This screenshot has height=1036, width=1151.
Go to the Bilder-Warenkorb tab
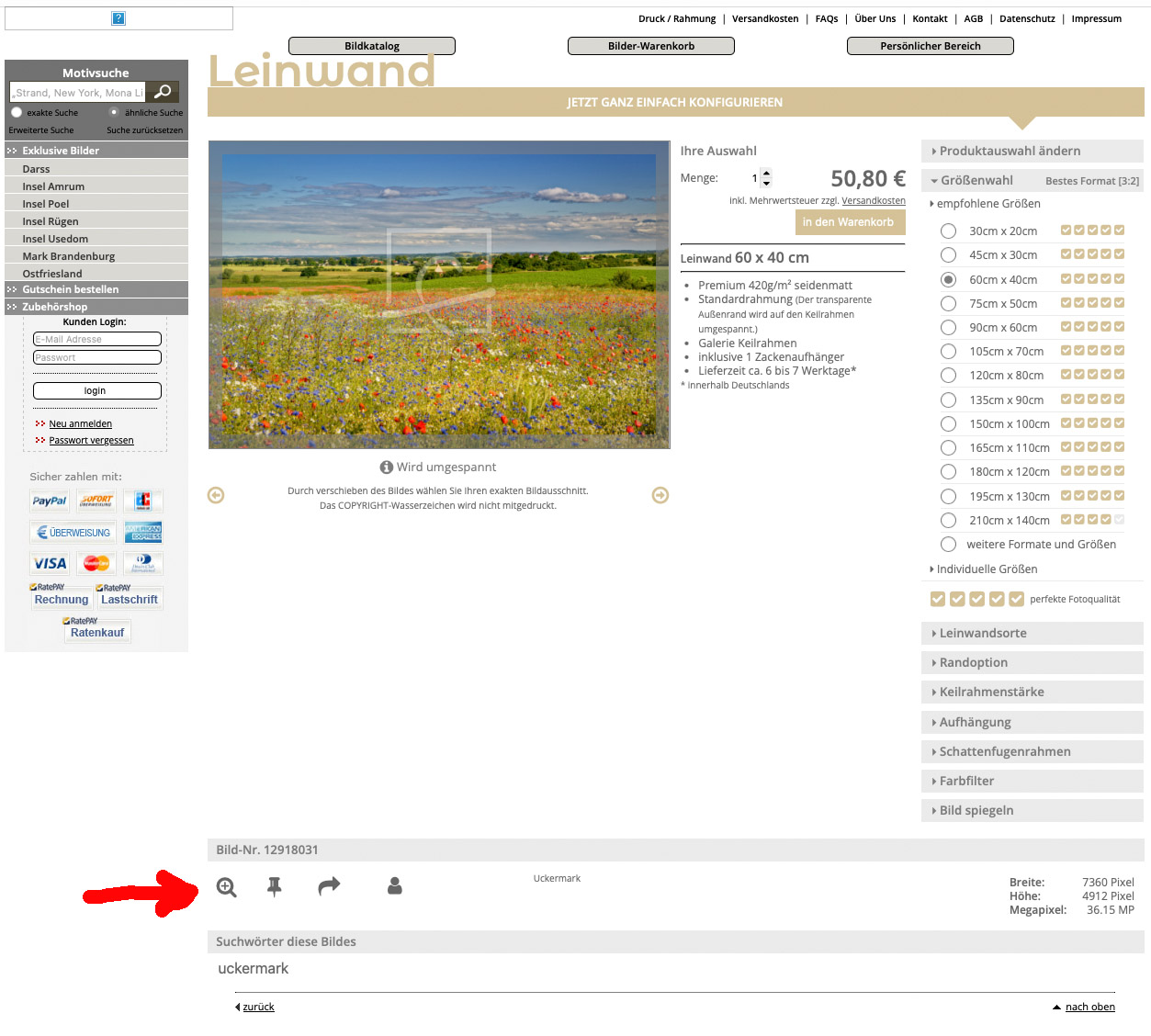tap(651, 46)
